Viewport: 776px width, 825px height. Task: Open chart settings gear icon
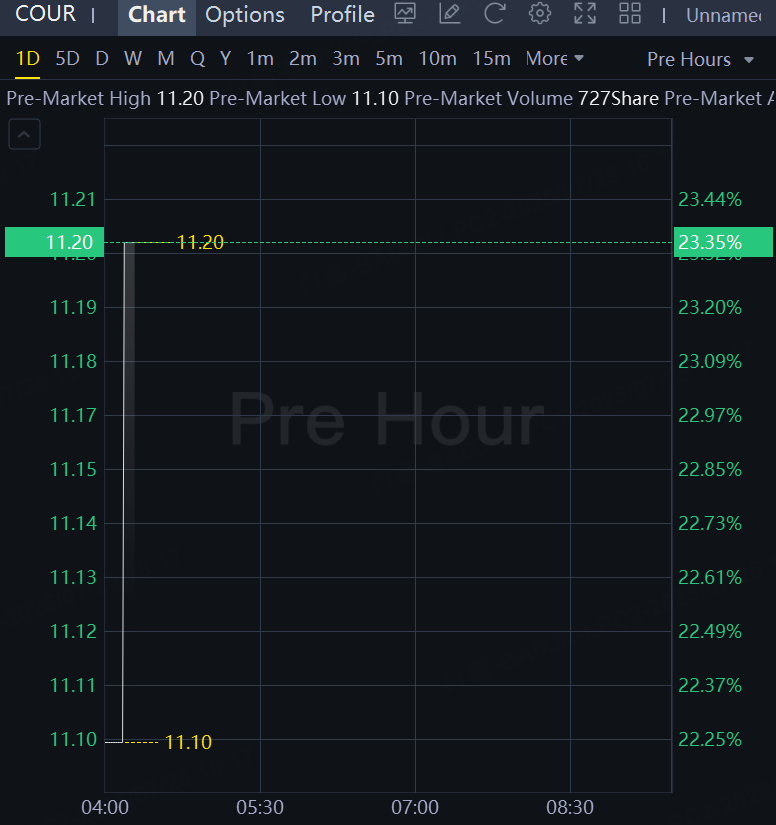tap(540, 14)
